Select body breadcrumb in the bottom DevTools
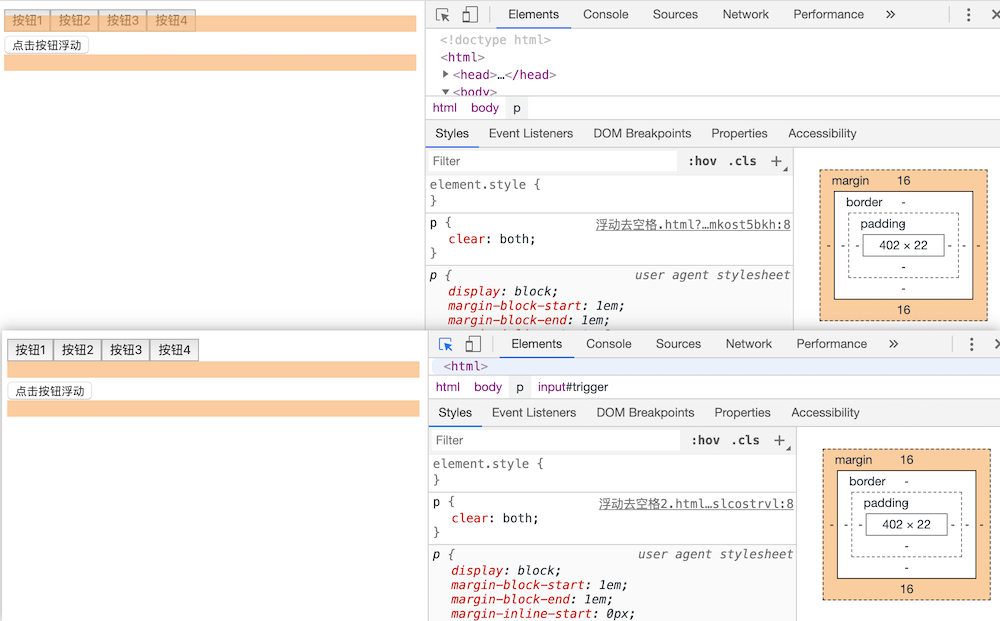This screenshot has height=621, width=1000. pos(488,387)
